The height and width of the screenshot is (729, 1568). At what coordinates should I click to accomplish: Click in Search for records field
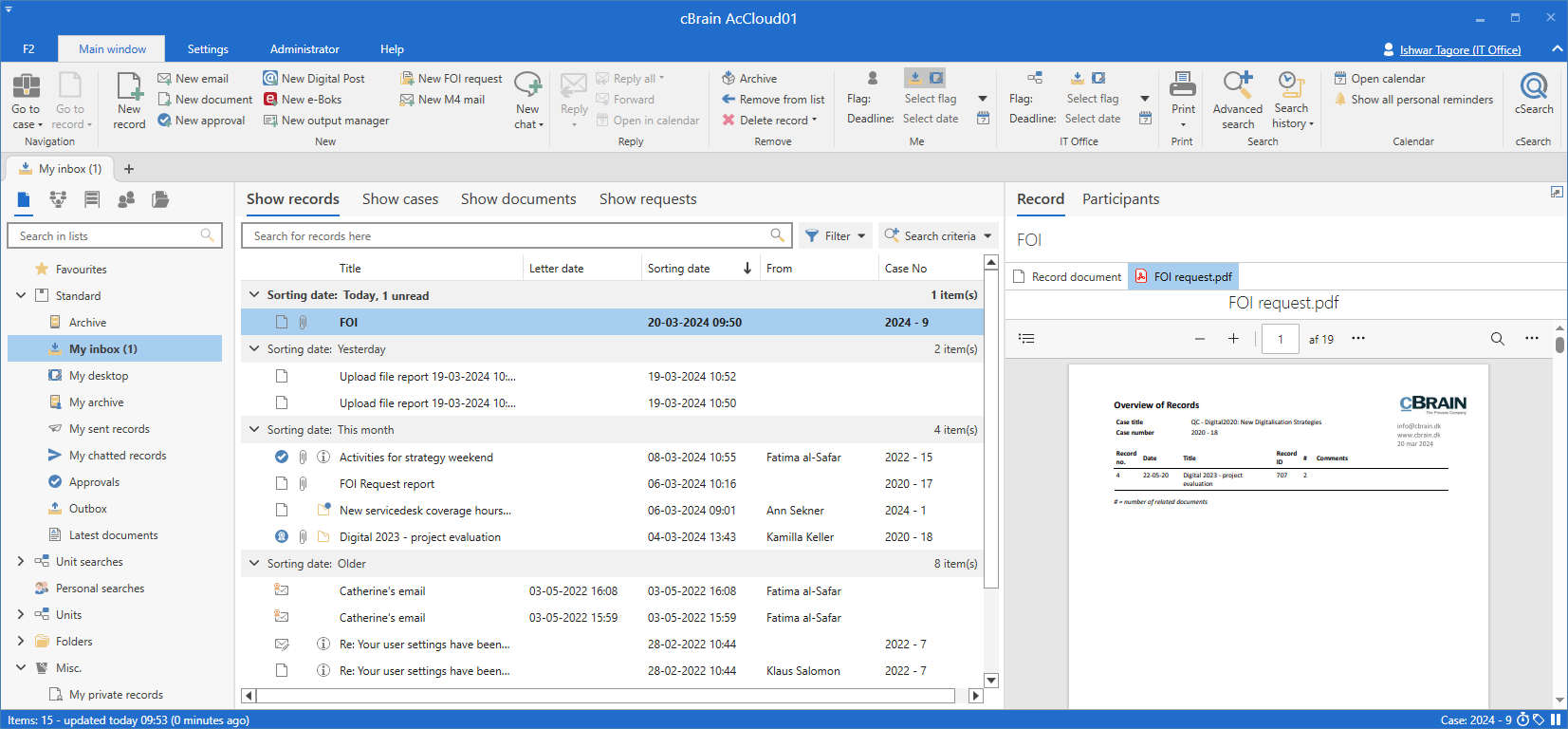point(517,236)
